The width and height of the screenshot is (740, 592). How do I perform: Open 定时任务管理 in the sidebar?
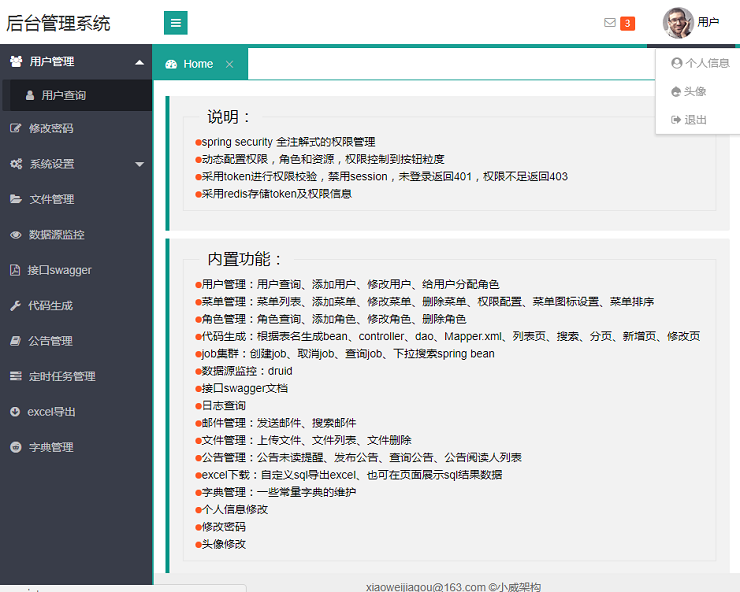[62, 376]
